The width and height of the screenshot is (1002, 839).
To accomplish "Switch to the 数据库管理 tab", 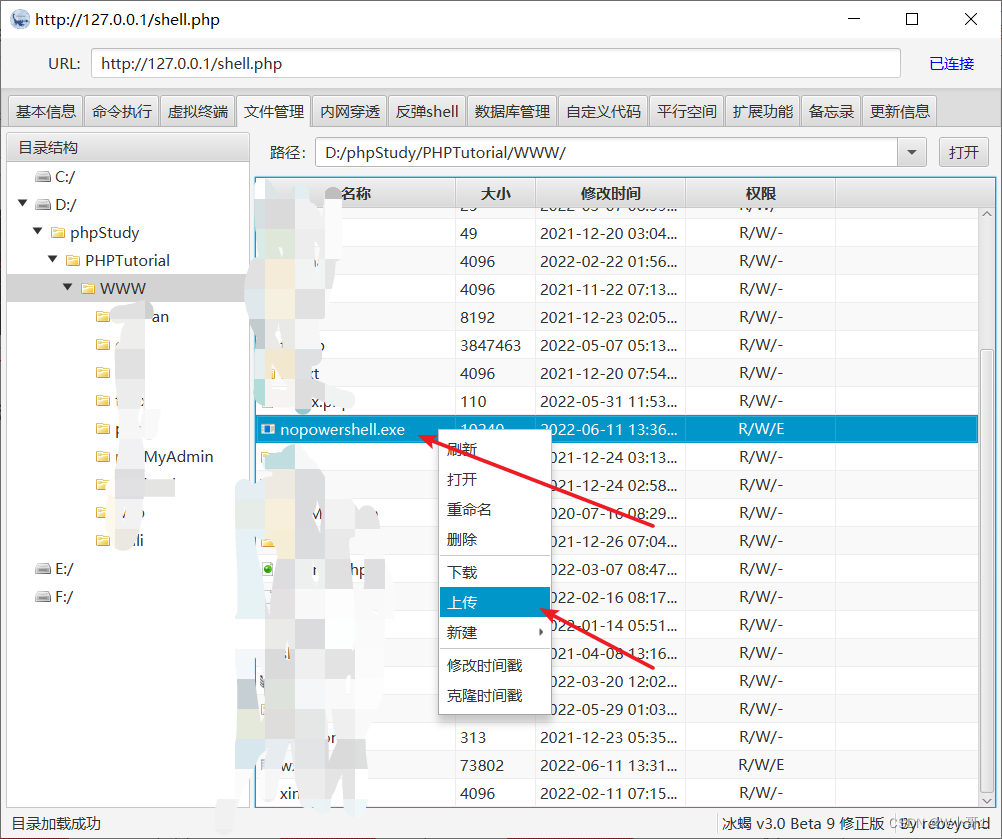I will click(512, 111).
